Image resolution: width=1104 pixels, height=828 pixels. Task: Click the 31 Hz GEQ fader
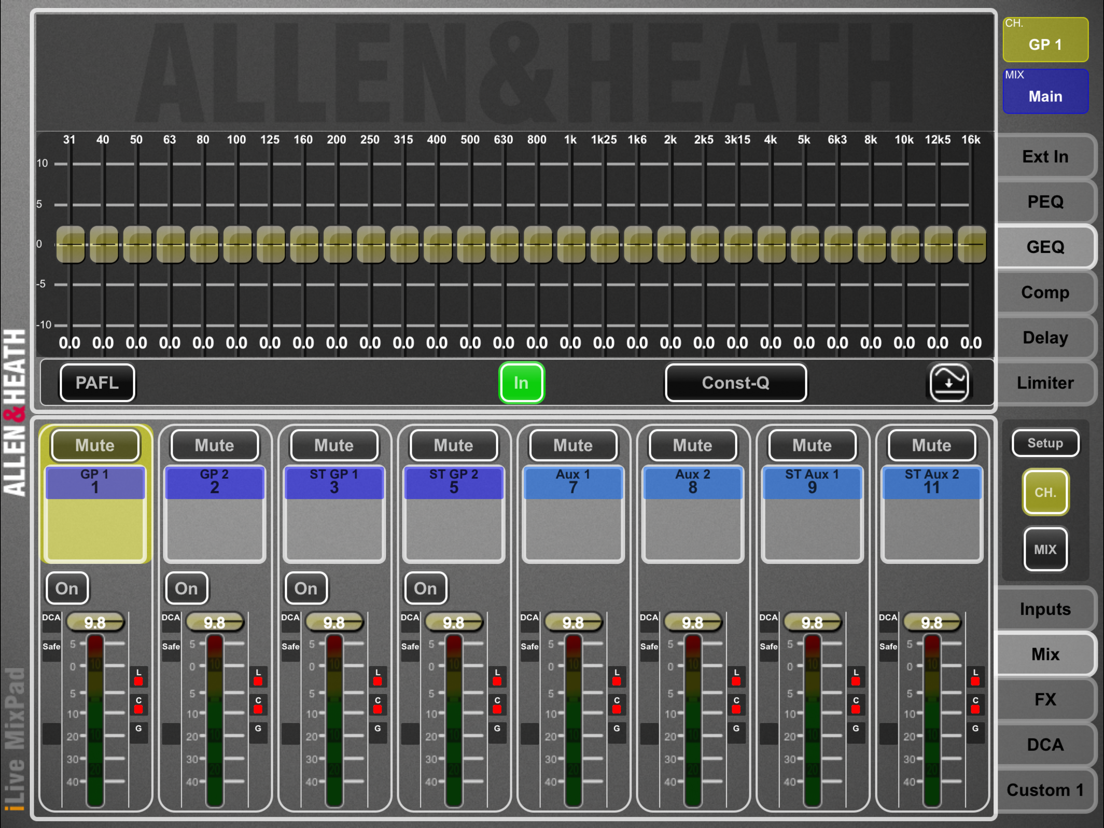pyautogui.click(x=70, y=244)
